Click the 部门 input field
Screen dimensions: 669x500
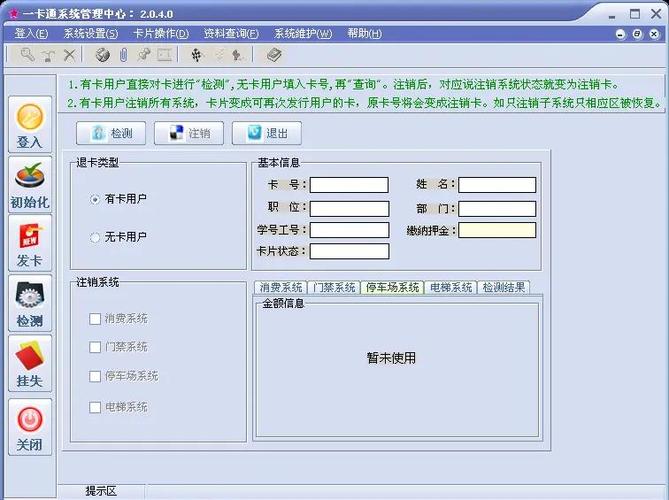tap(497, 209)
